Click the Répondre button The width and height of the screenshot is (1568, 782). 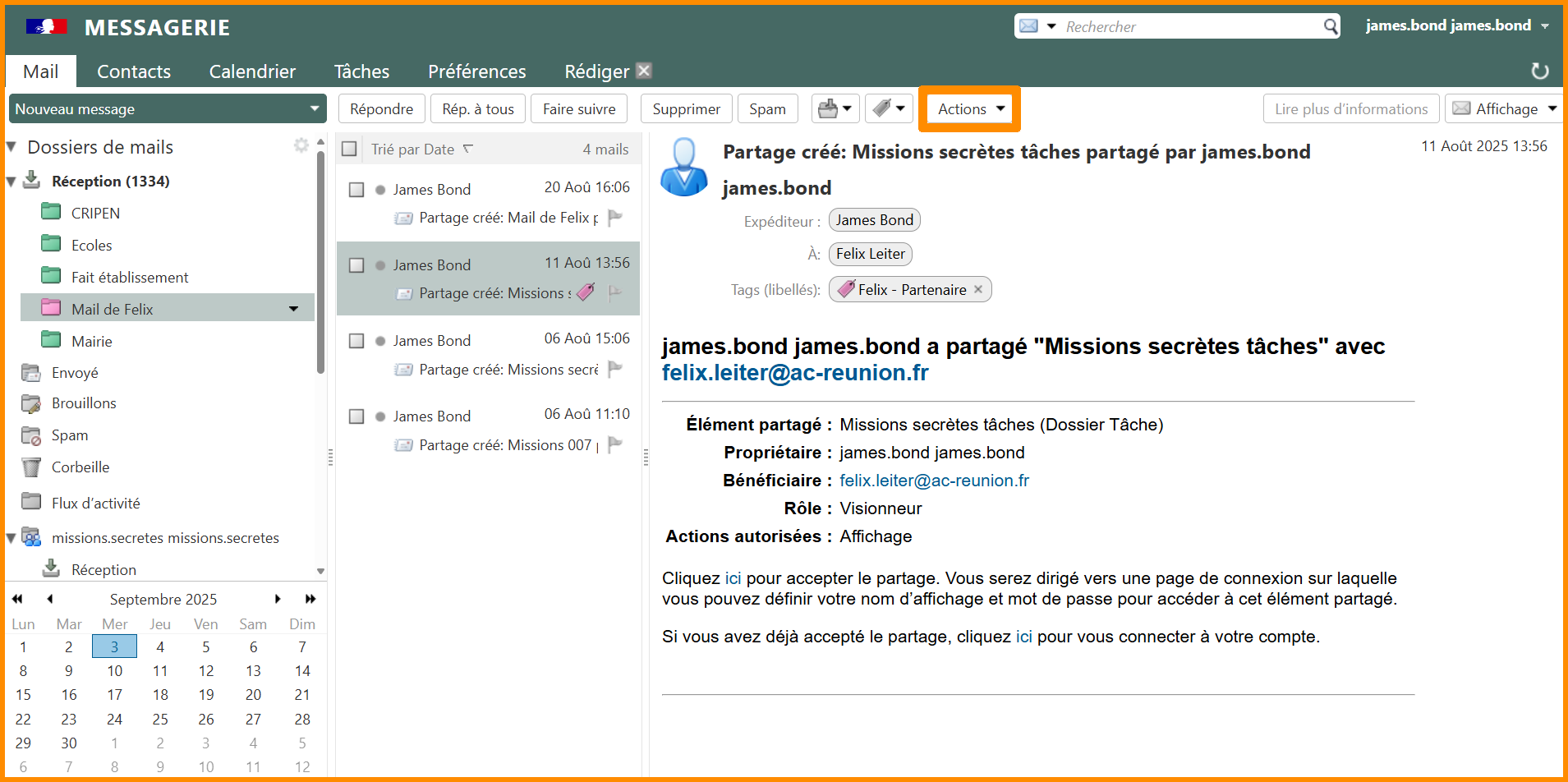pos(381,109)
